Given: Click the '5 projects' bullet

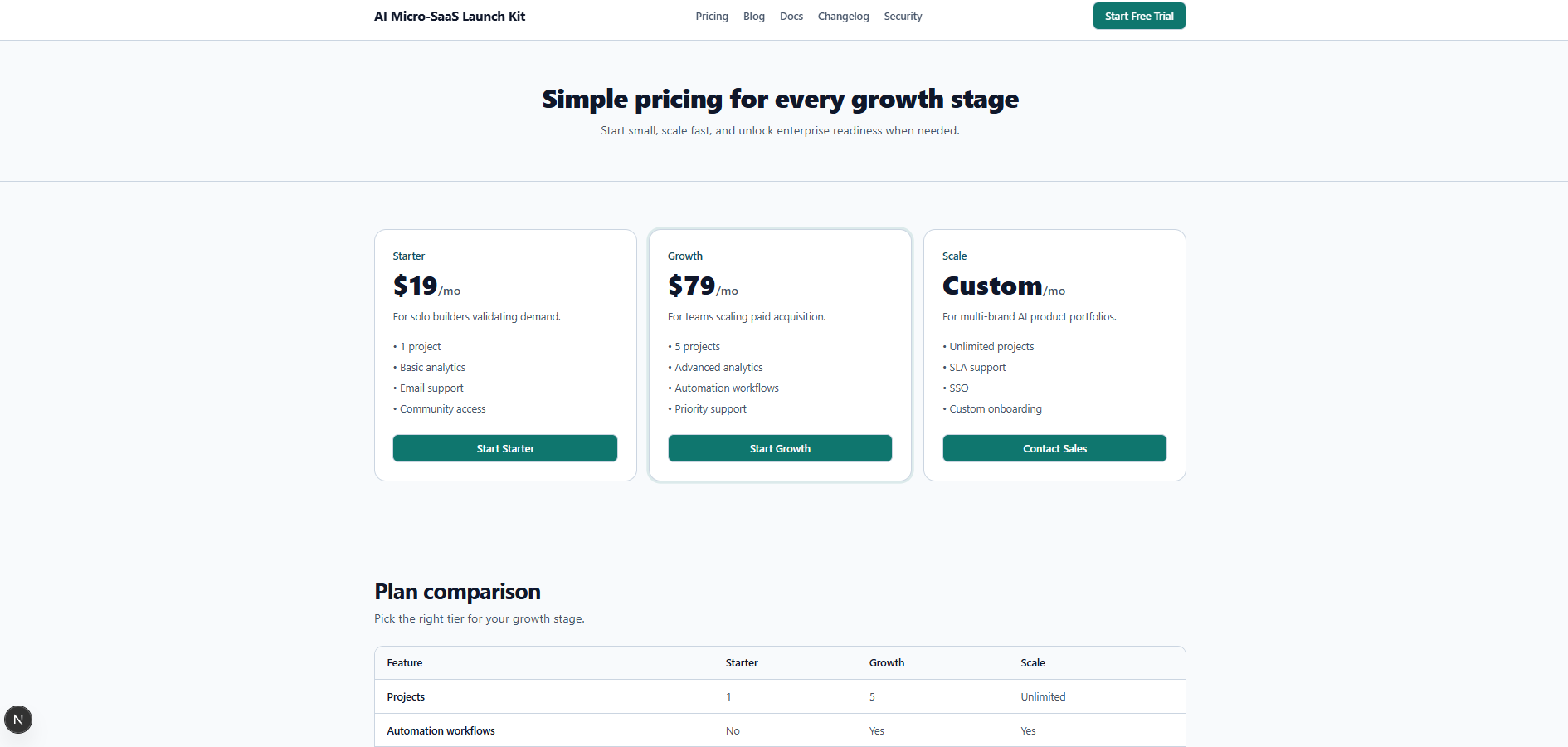Looking at the screenshot, I should point(694,347).
